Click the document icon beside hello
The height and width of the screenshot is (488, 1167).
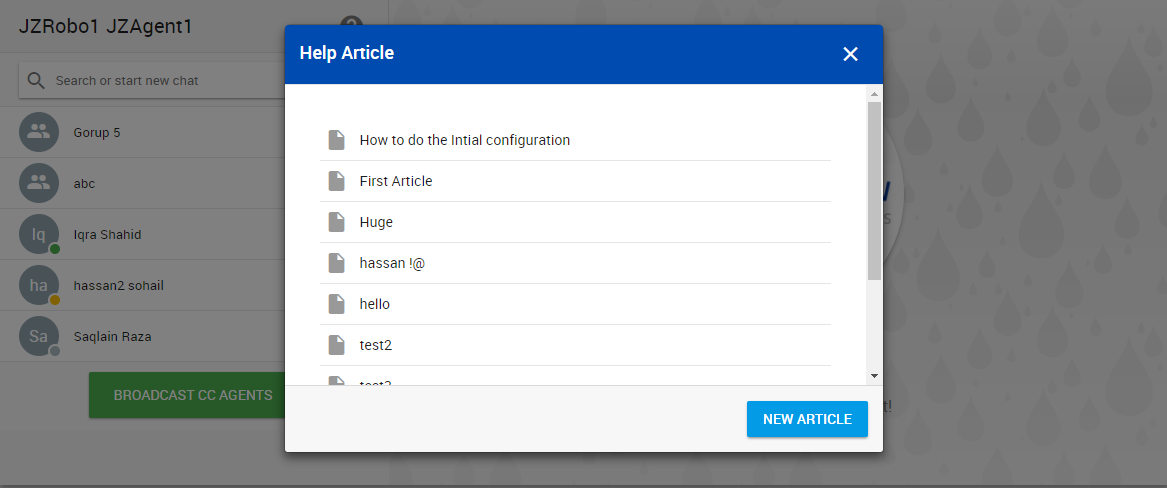coord(337,304)
